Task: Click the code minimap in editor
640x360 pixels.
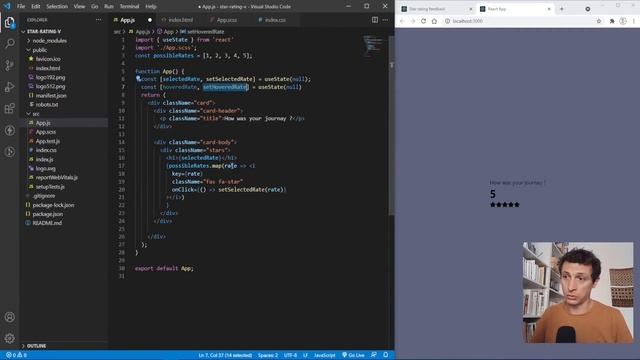Action: pos(373,46)
